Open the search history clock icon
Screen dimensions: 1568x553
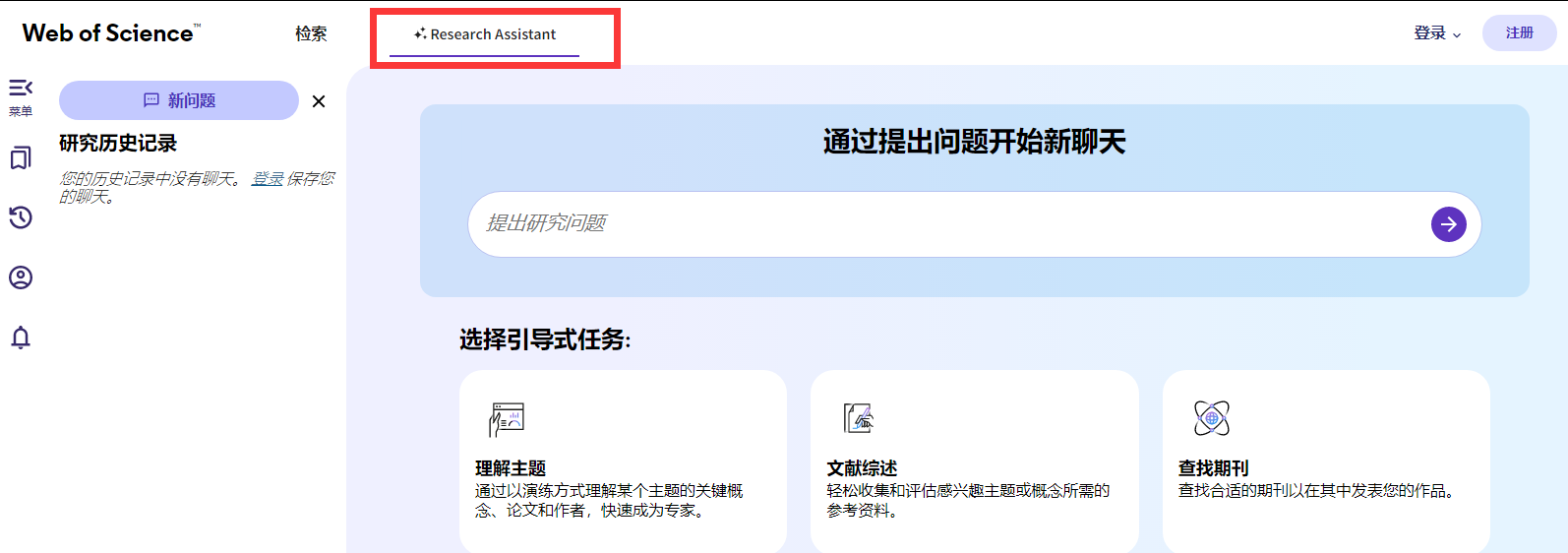click(21, 217)
